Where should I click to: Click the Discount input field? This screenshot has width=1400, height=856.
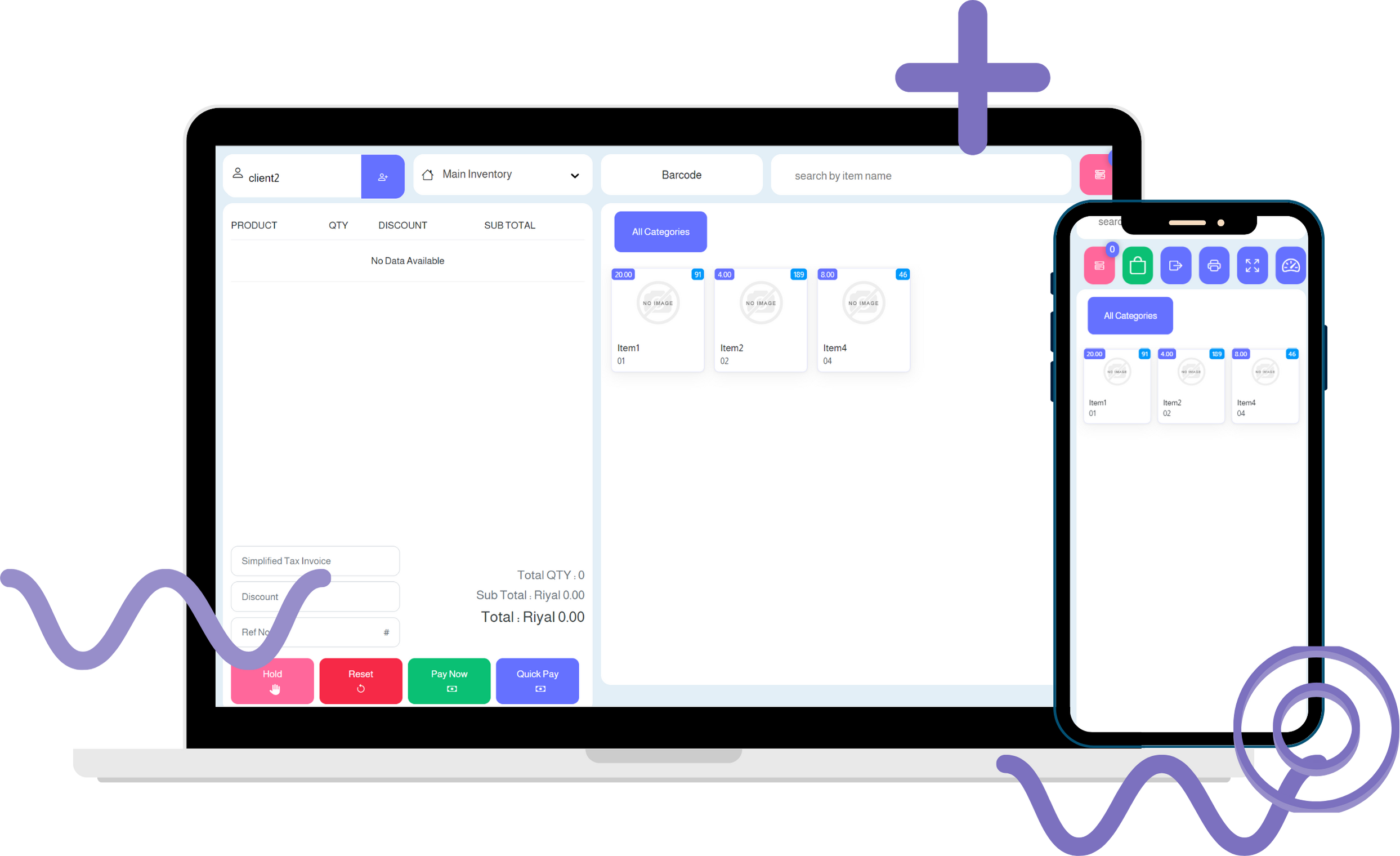(x=315, y=596)
